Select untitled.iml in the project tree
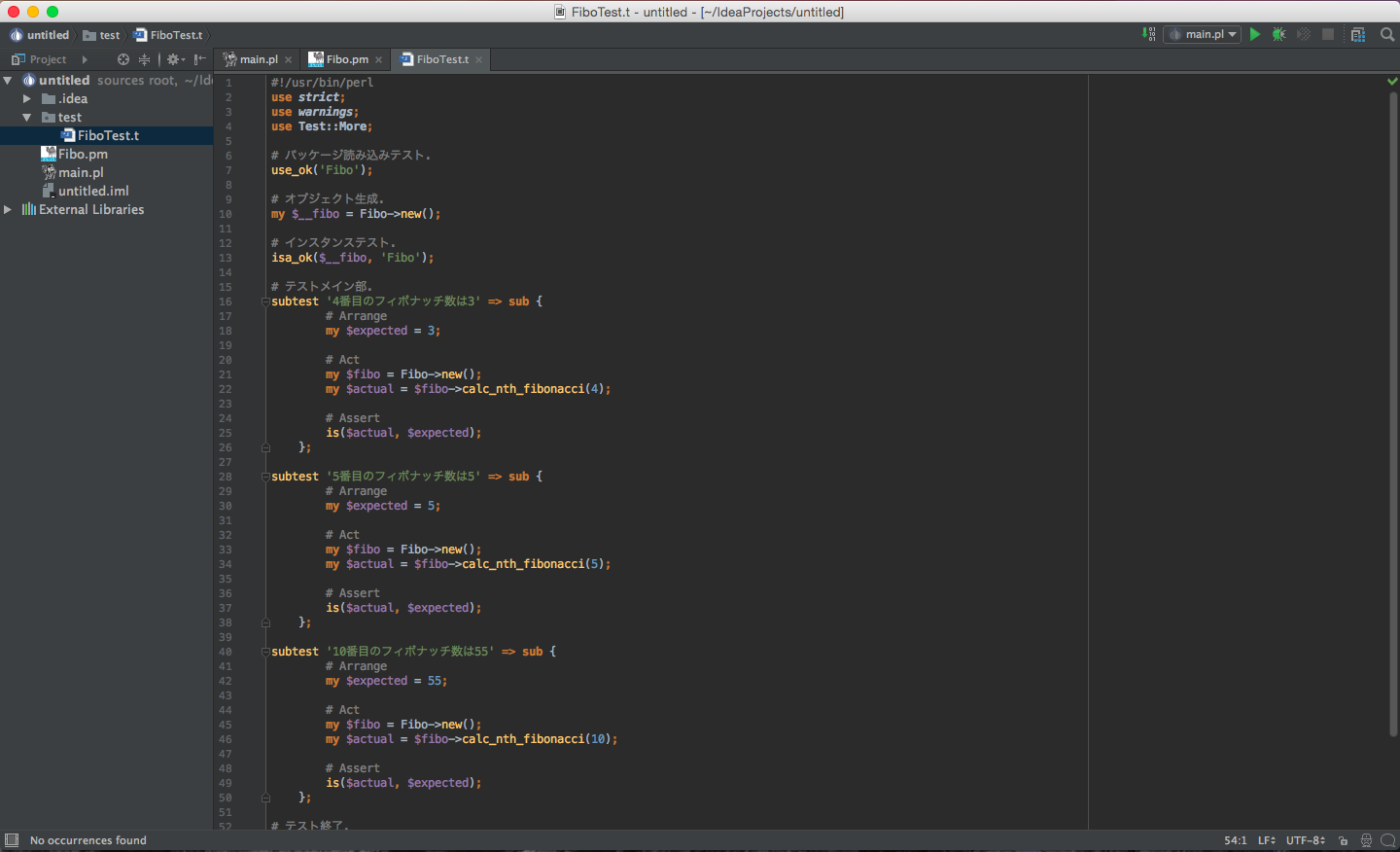The width and height of the screenshot is (1400, 852). 92,192
